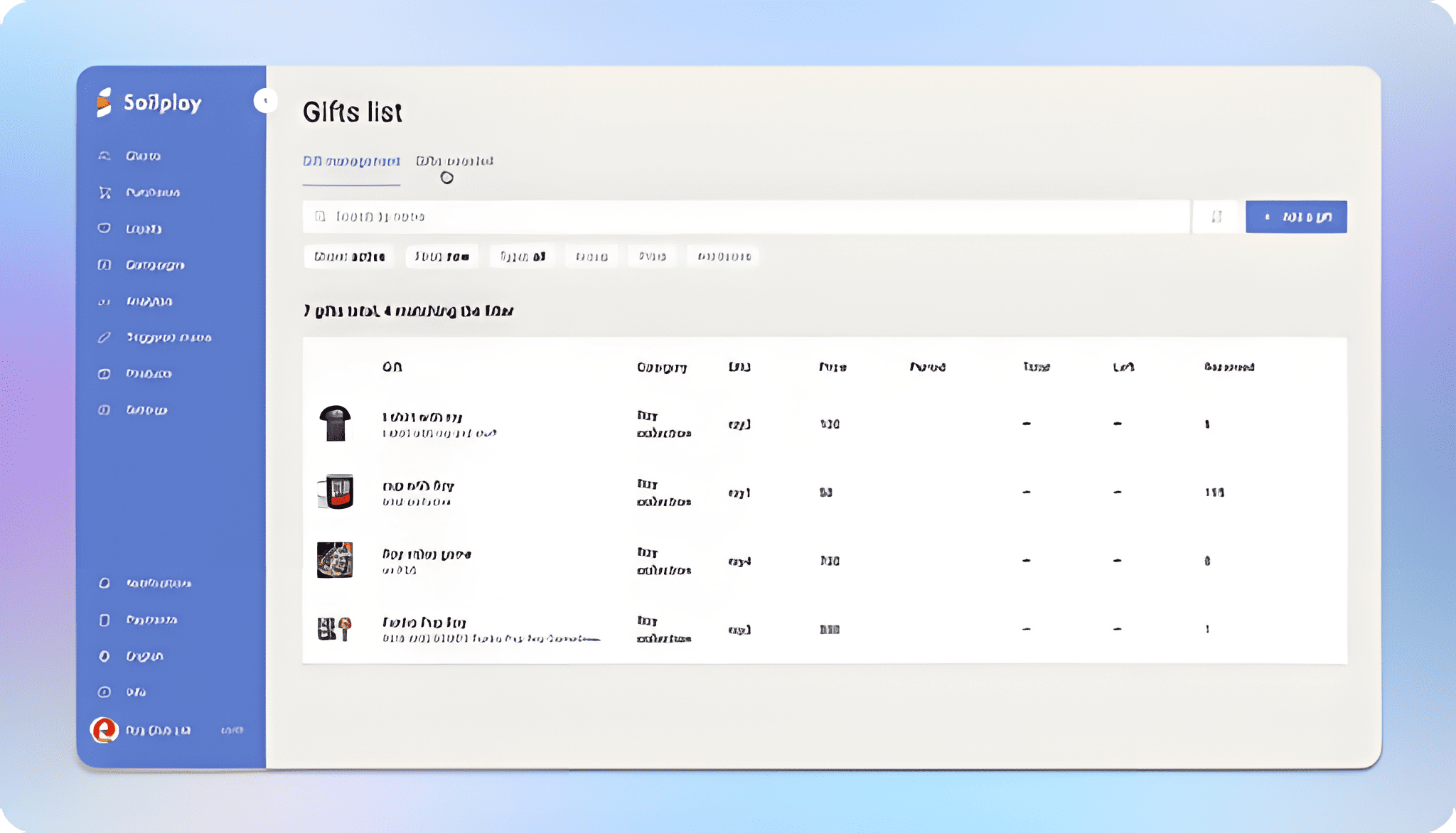Switch to the second Gifts list tab
This screenshot has height=833, width=1456.
[454, 161]
